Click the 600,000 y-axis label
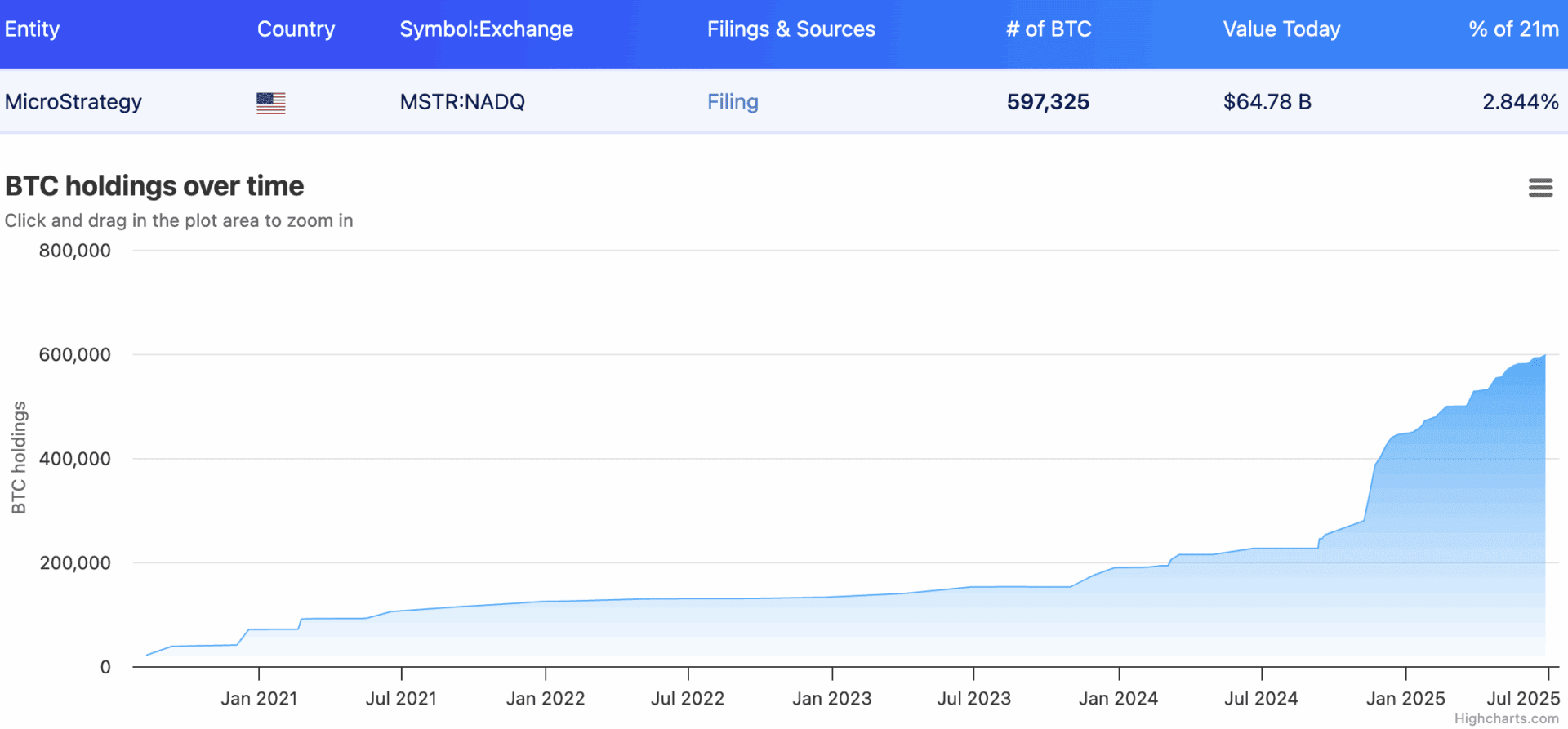This screenshot has height=729, width=1568. [75, 355]
